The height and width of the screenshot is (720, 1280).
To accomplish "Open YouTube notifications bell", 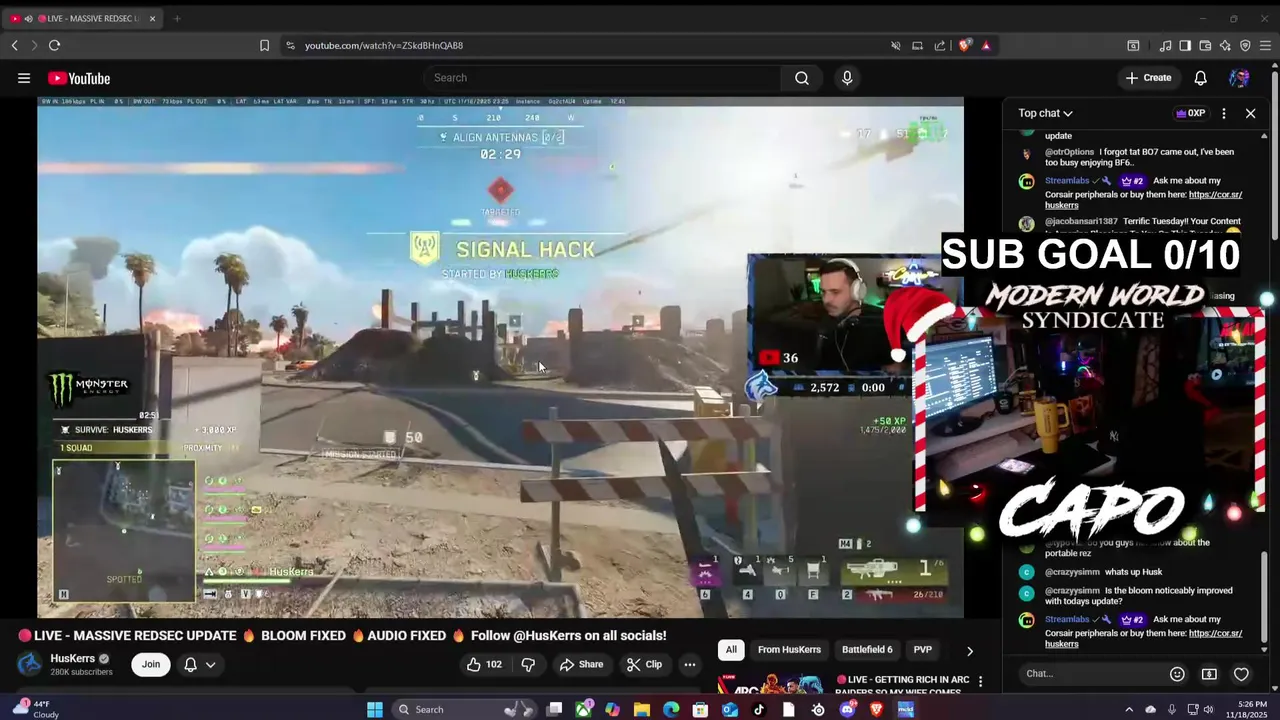I will tap(1200, 78).
